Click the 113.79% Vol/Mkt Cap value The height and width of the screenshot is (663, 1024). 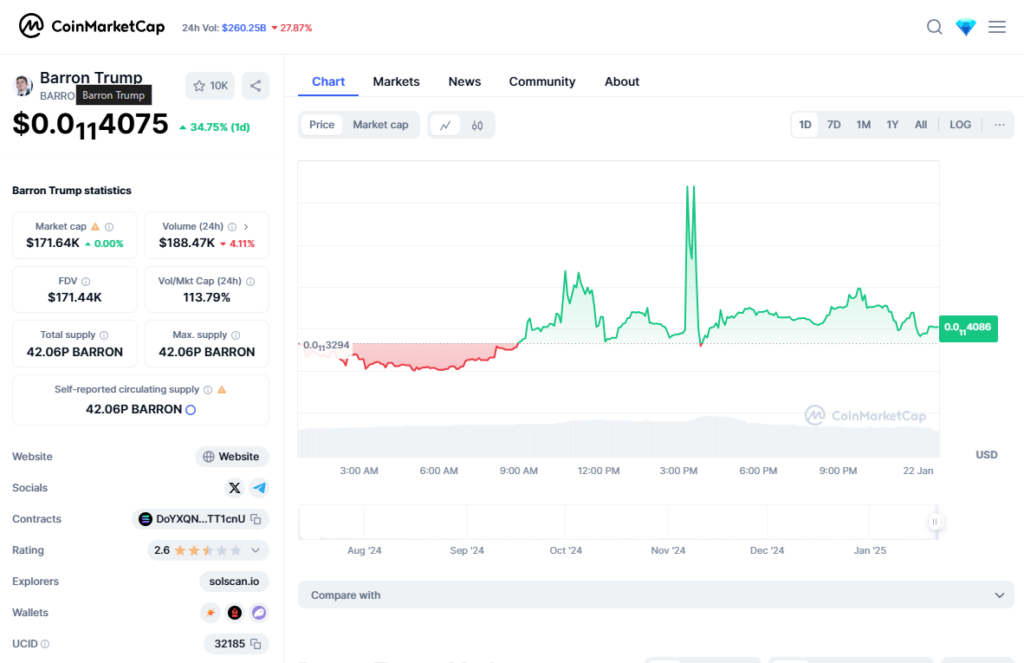pyautogui.click(x=206, y=298)
